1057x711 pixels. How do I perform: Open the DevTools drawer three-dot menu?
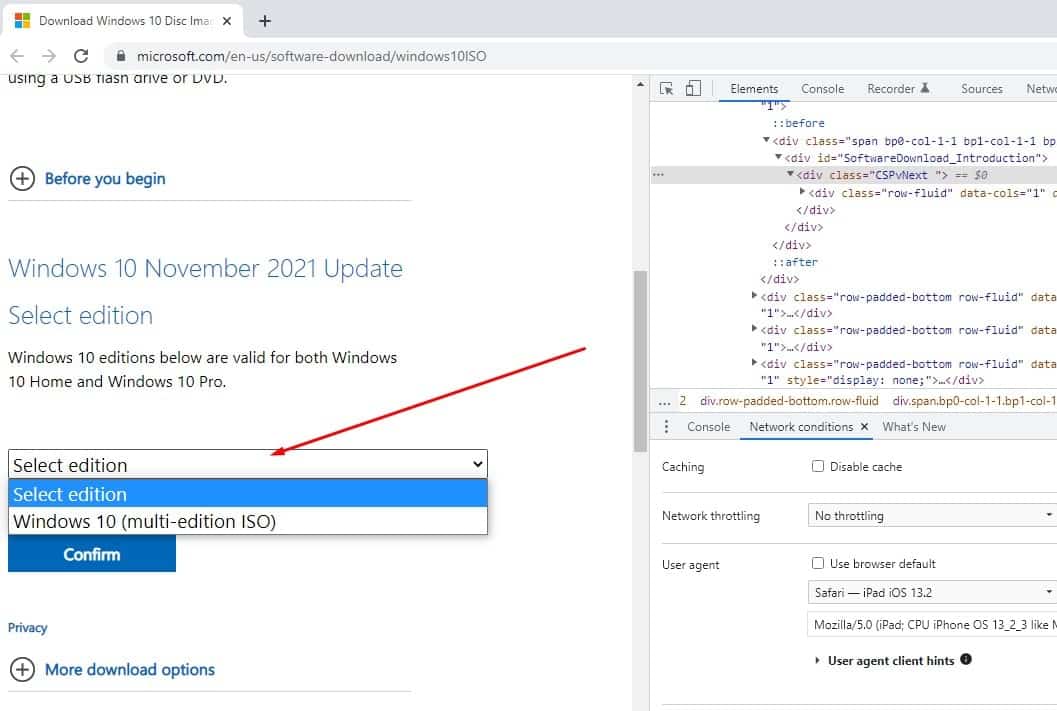667,427
